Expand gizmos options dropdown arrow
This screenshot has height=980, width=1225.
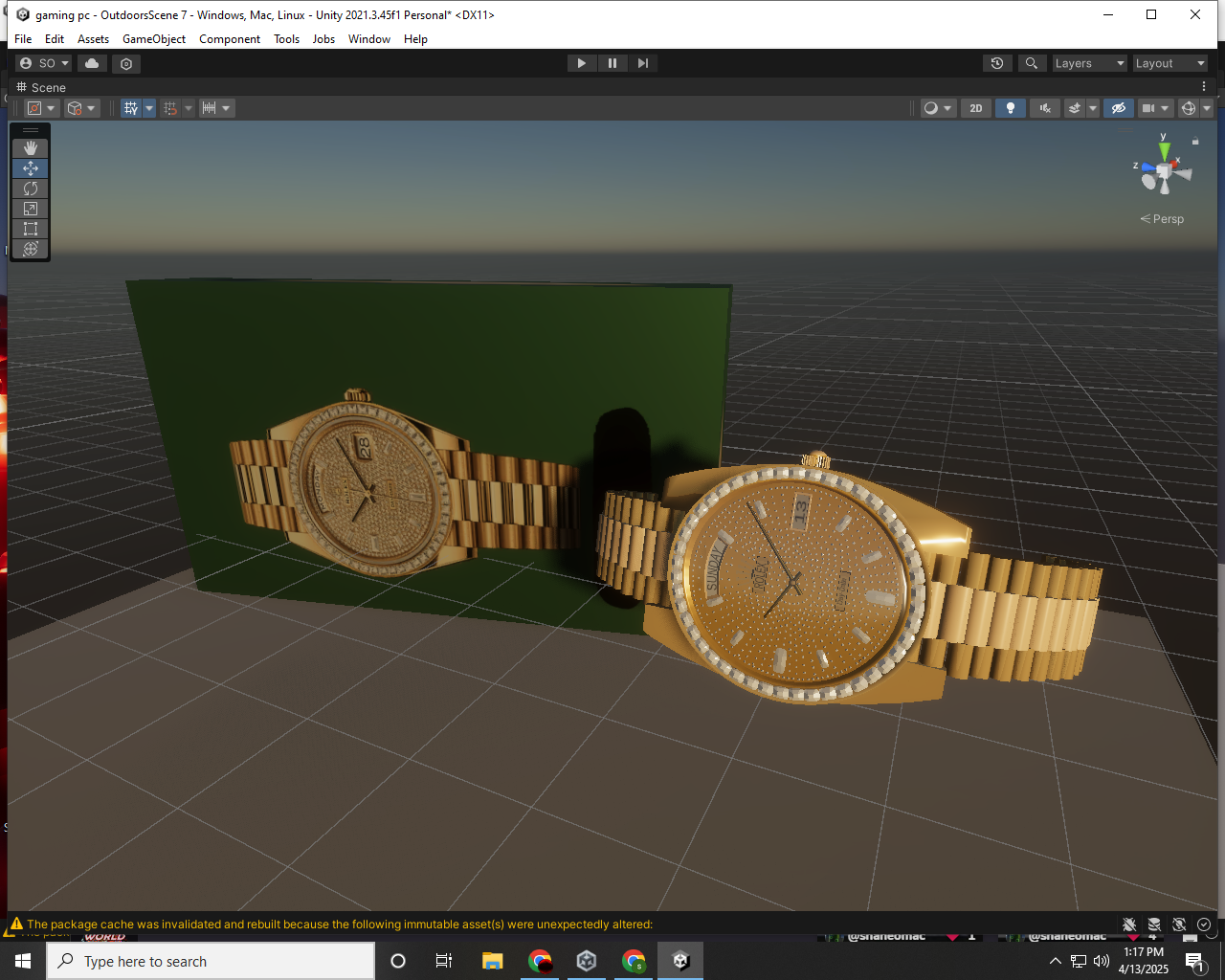[1207, 108]
